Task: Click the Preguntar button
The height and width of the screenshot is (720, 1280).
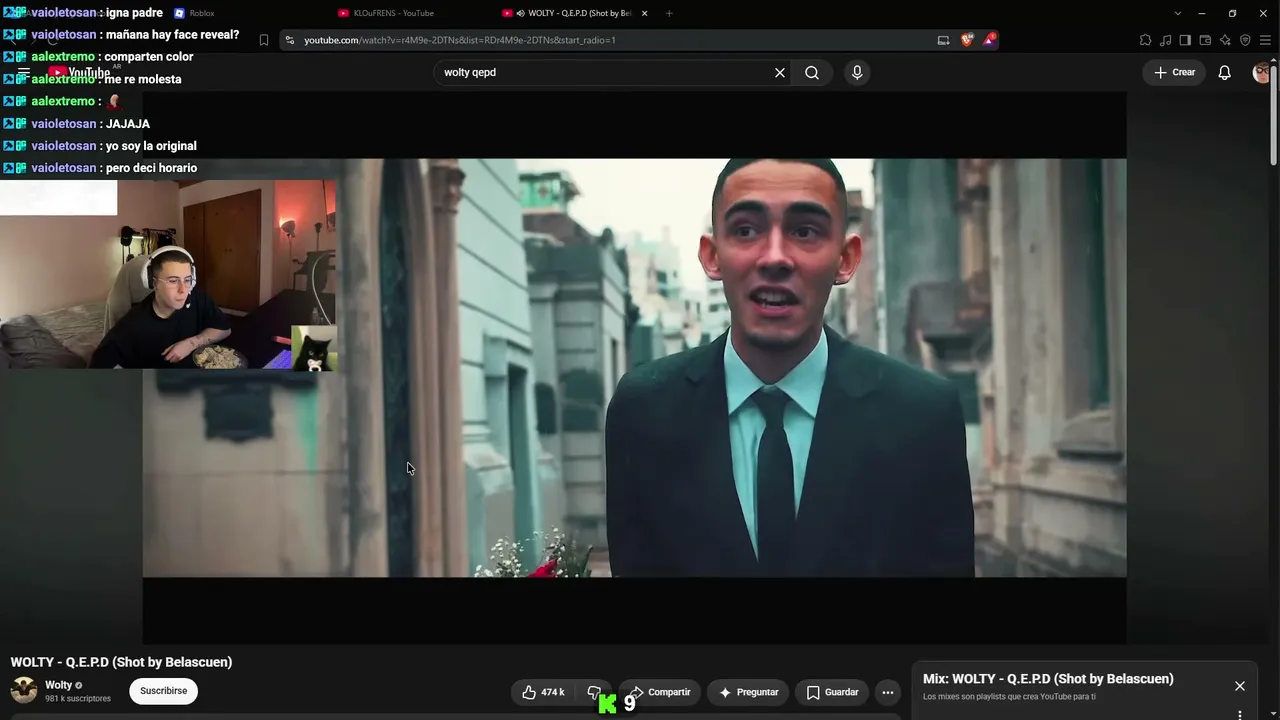Action: pyautogui.click(x=748, y=692)
